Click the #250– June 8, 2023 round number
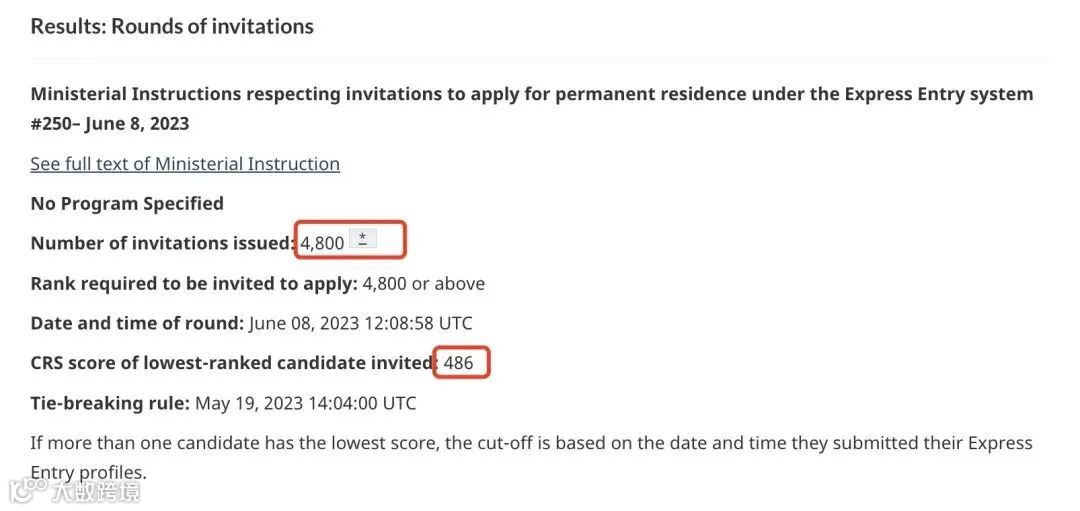1080x511 pixels. coord(110,124)
